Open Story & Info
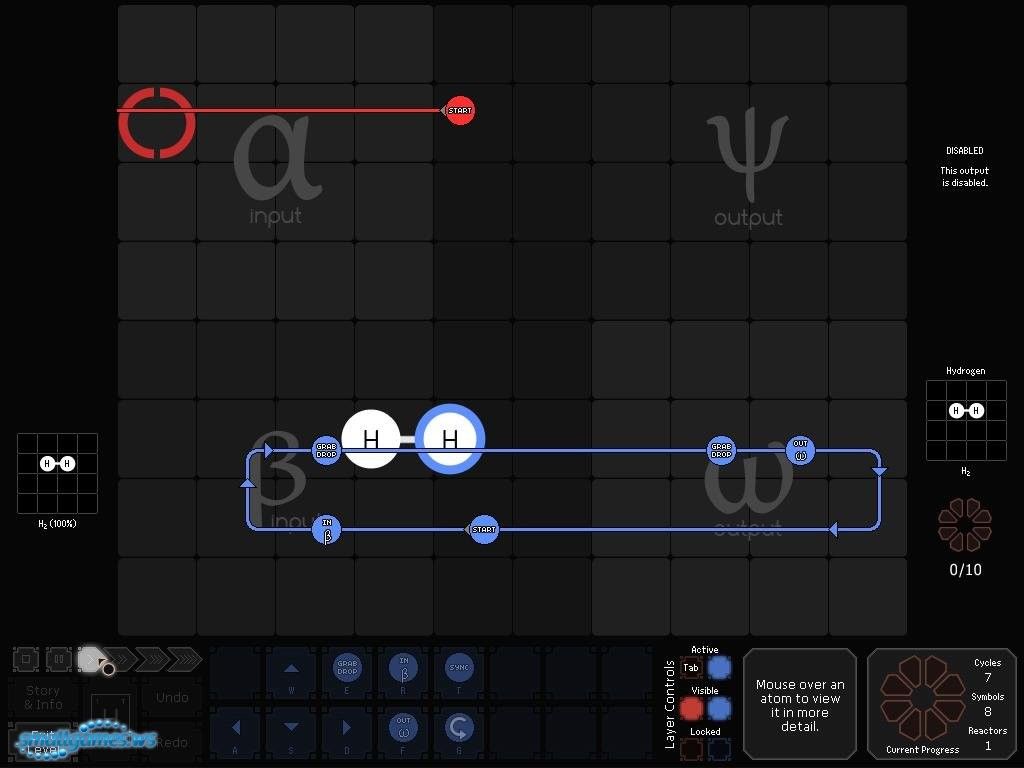Screen dimensions: 1024x768 [x=43, y=698]
